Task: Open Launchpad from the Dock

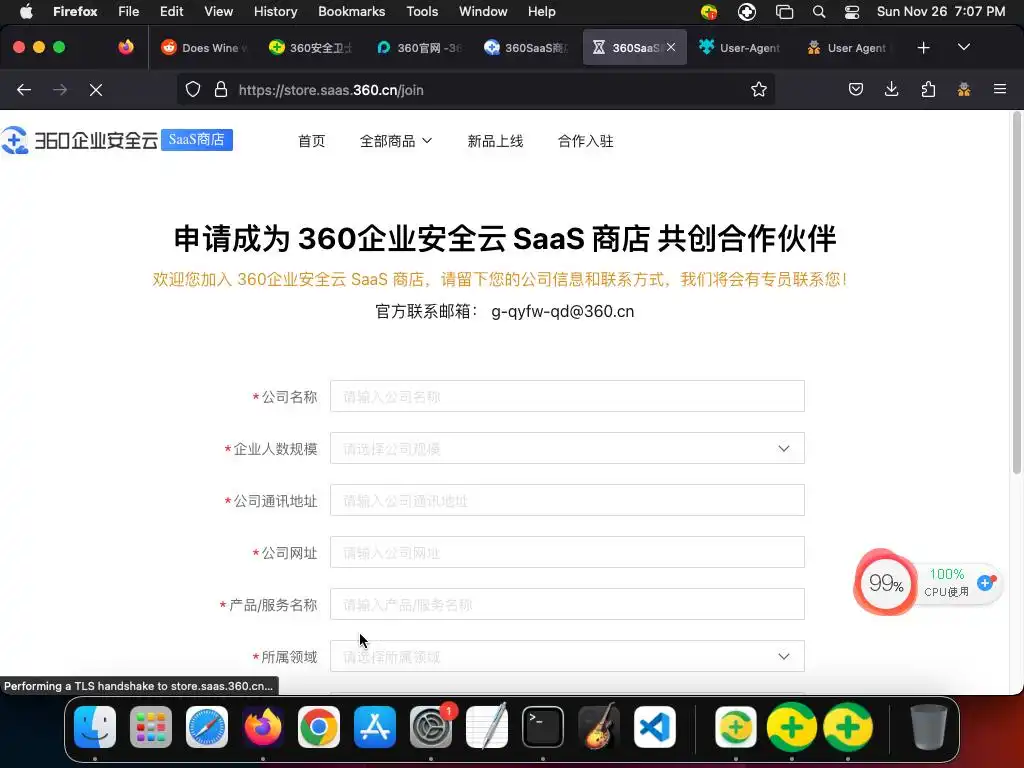Action: tap(151, 726)
